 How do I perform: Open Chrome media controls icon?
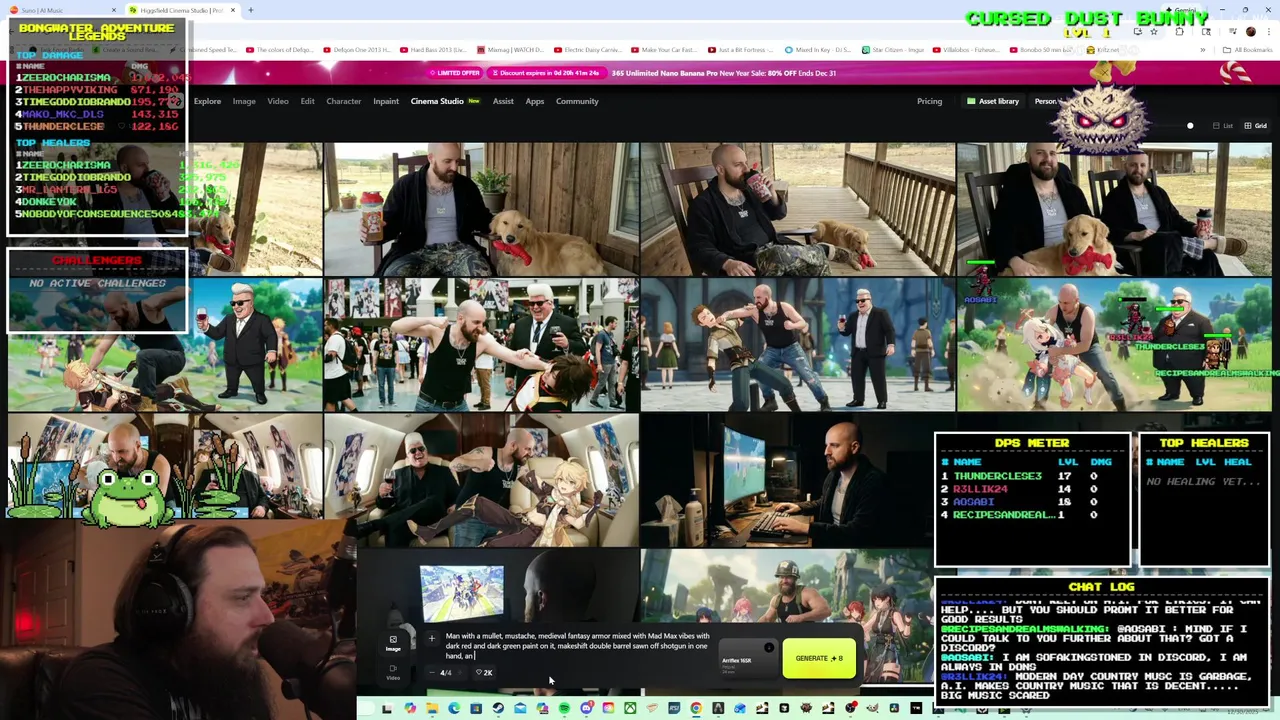coord(1232,31)
